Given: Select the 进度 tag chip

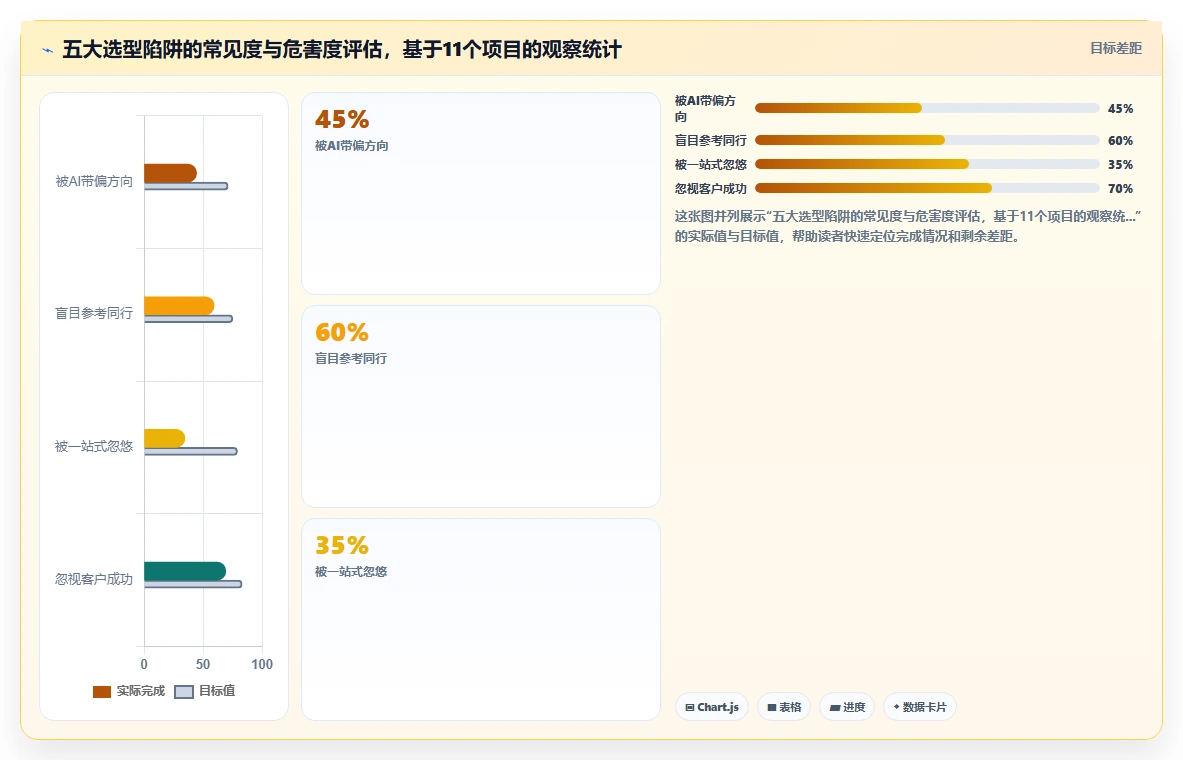Looking at the screenshot, I should (847, 707).
